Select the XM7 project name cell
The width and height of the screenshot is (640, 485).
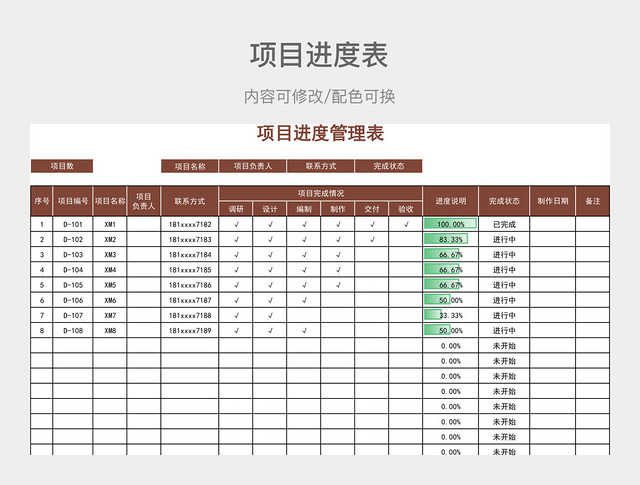pos(110,316)
